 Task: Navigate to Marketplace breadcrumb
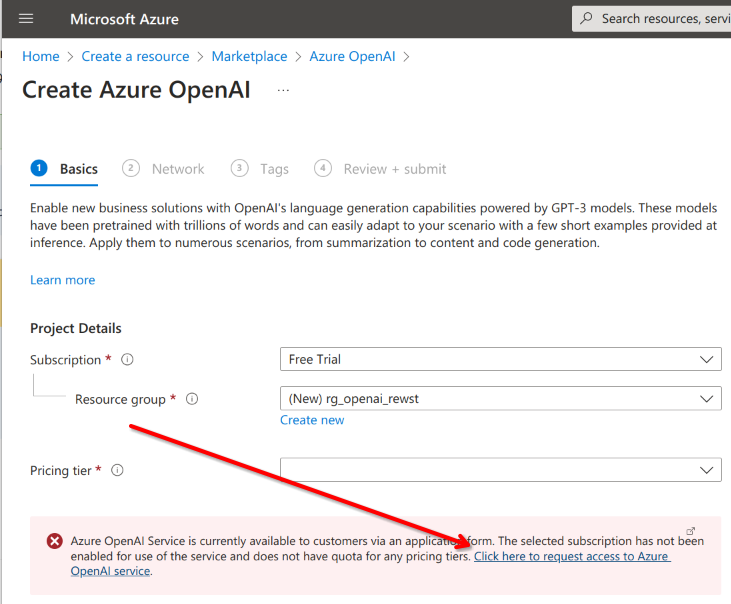click(249, 57)
